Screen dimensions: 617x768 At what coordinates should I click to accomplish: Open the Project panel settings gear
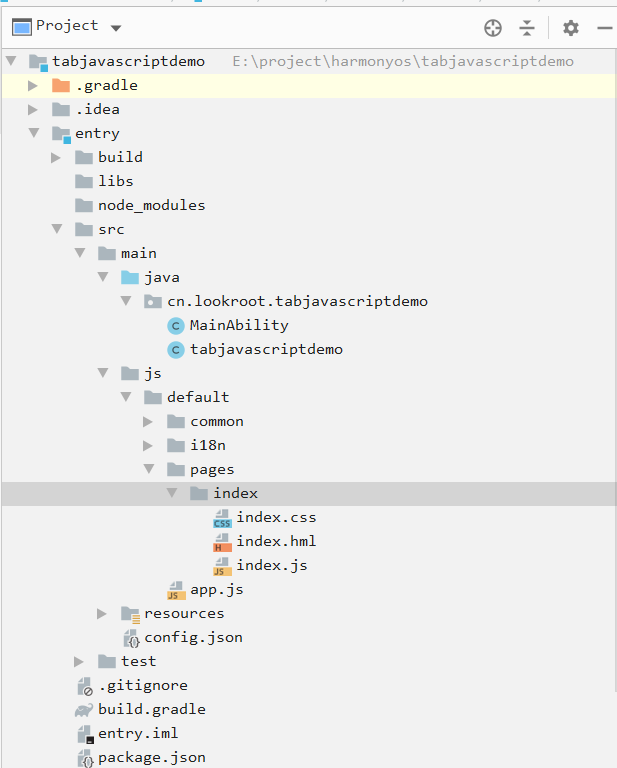pos(570,28)
